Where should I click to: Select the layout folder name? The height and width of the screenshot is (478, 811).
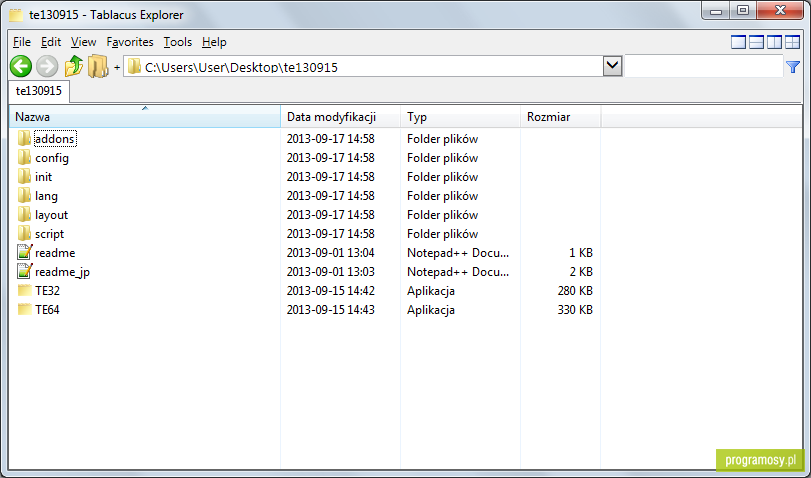pyautogui.click(x=51, y=215)
